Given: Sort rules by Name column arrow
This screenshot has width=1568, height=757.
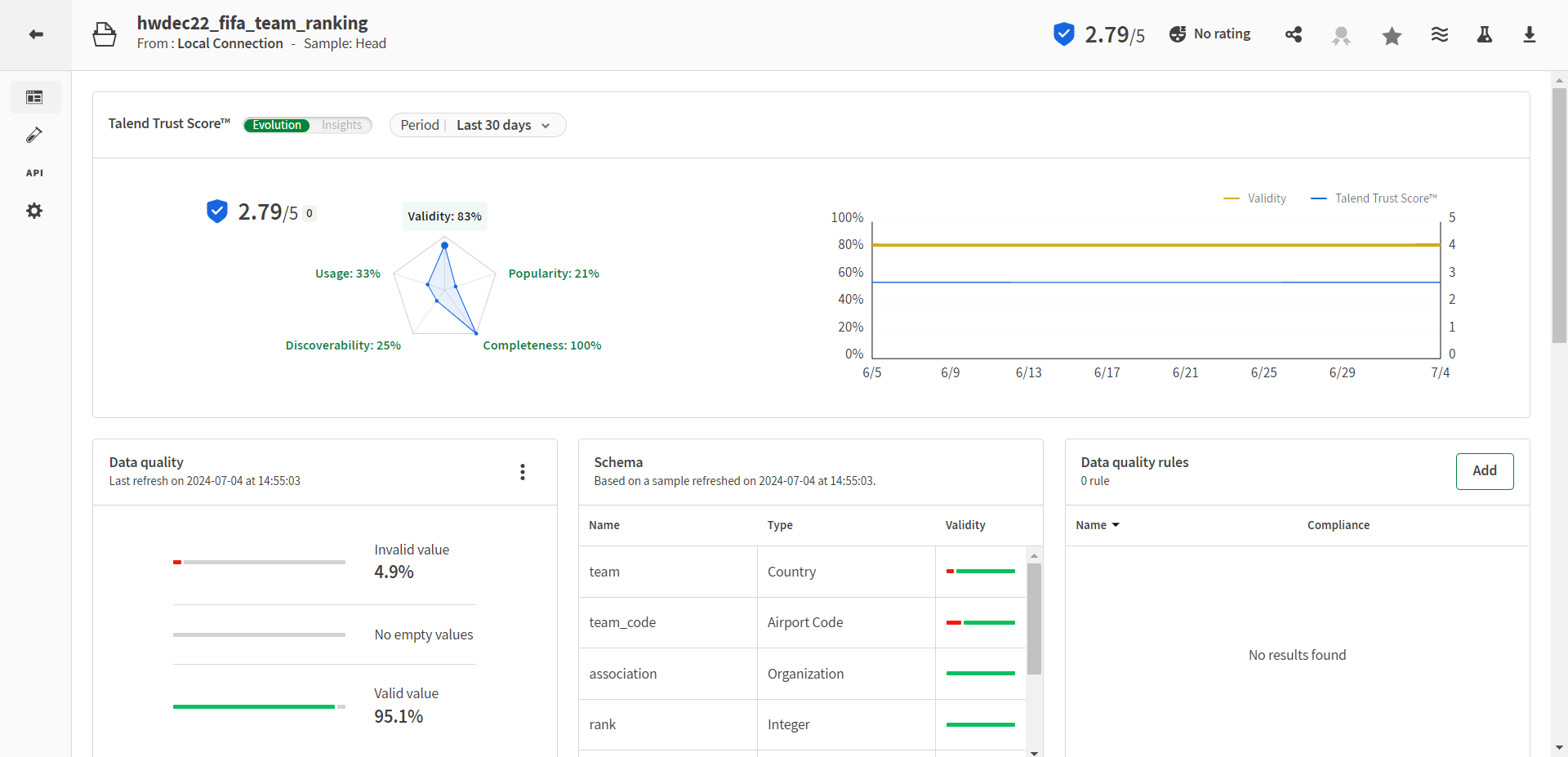Looking at the screenshot, I should click(1116, 525).
